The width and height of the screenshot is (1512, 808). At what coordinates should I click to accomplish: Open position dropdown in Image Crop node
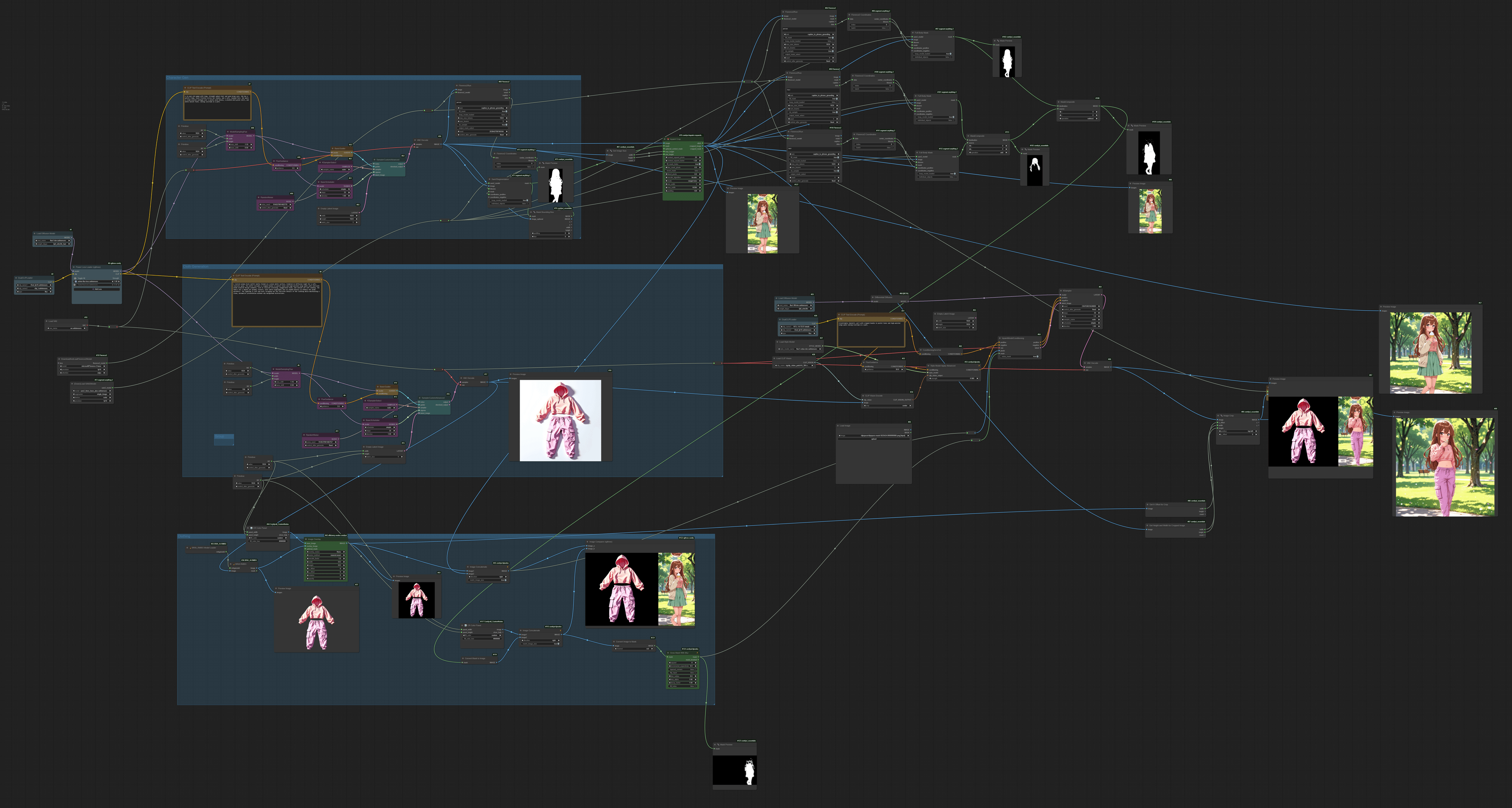click(x=1238, y=431)
